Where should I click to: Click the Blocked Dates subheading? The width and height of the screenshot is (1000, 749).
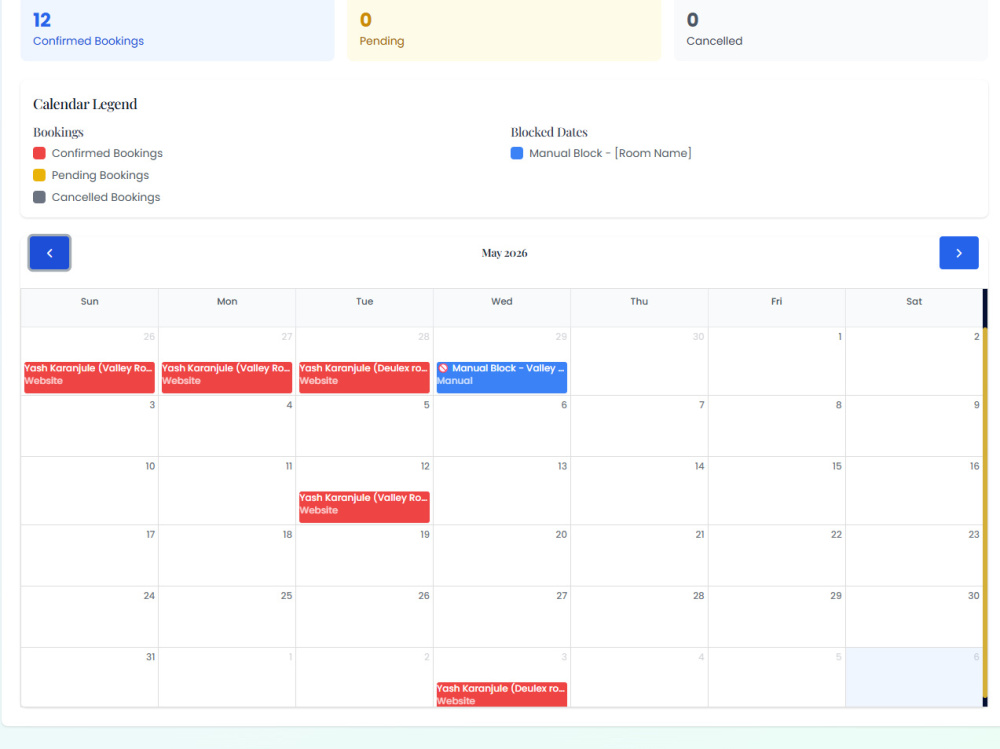549,132
